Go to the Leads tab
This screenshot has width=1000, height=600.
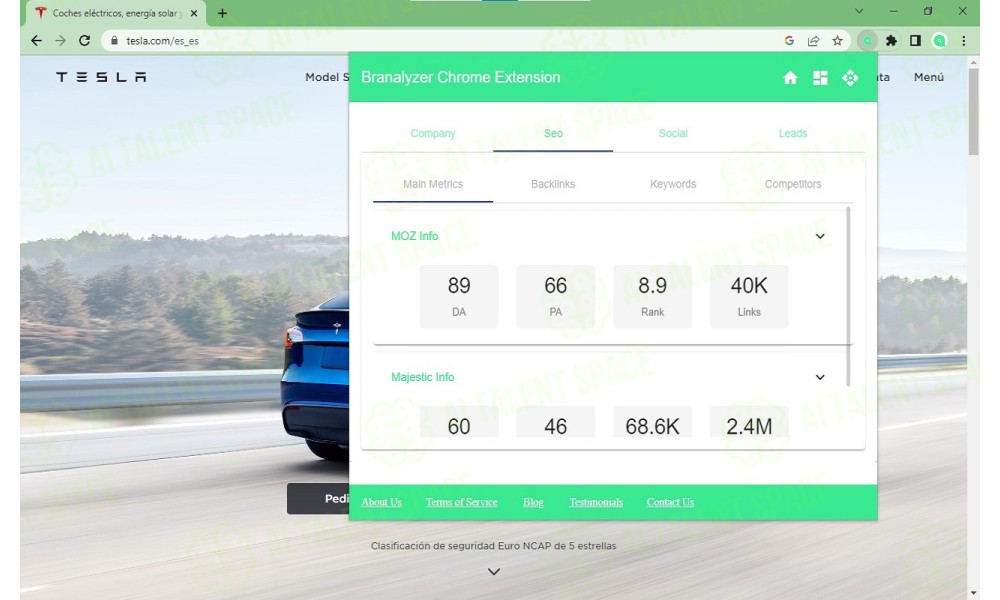(x=793, y=133)
